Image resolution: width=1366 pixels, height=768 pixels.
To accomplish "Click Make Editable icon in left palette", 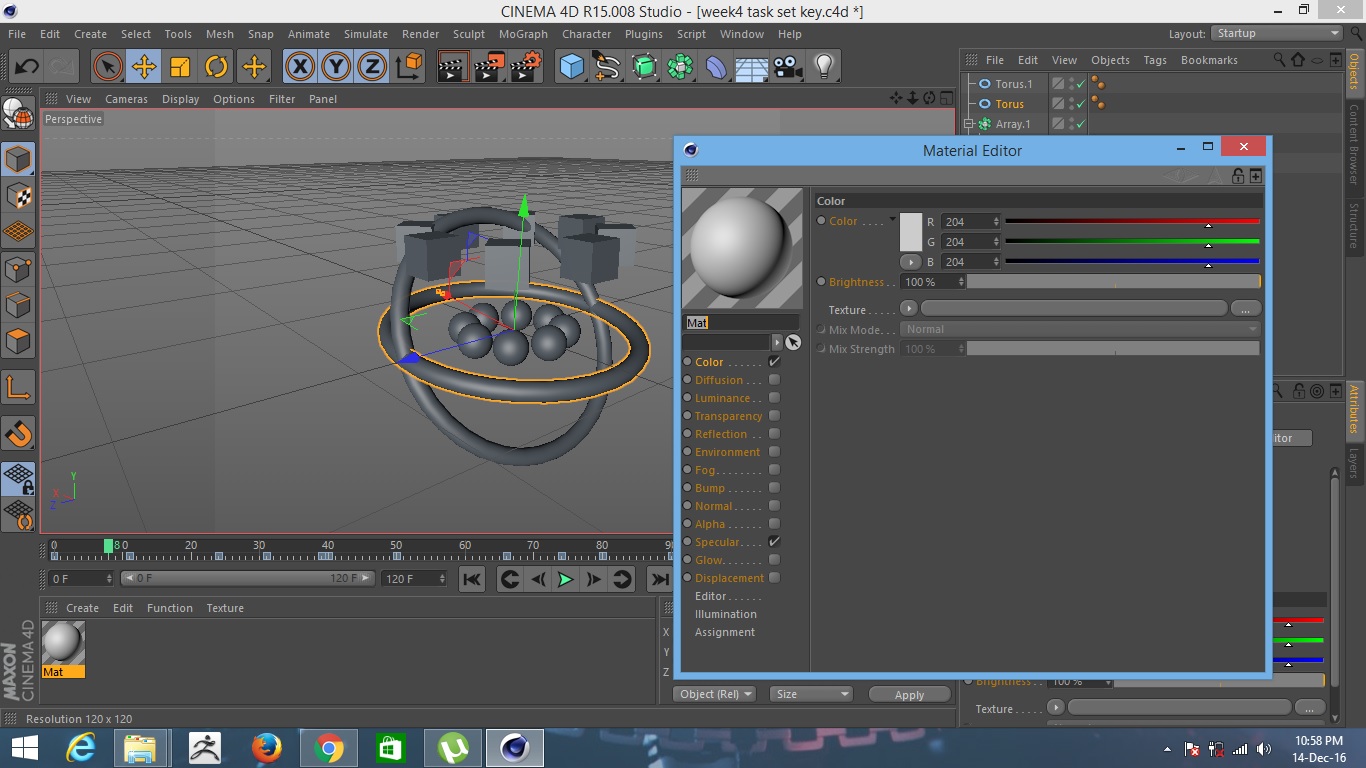I will (x=18, y=115).
